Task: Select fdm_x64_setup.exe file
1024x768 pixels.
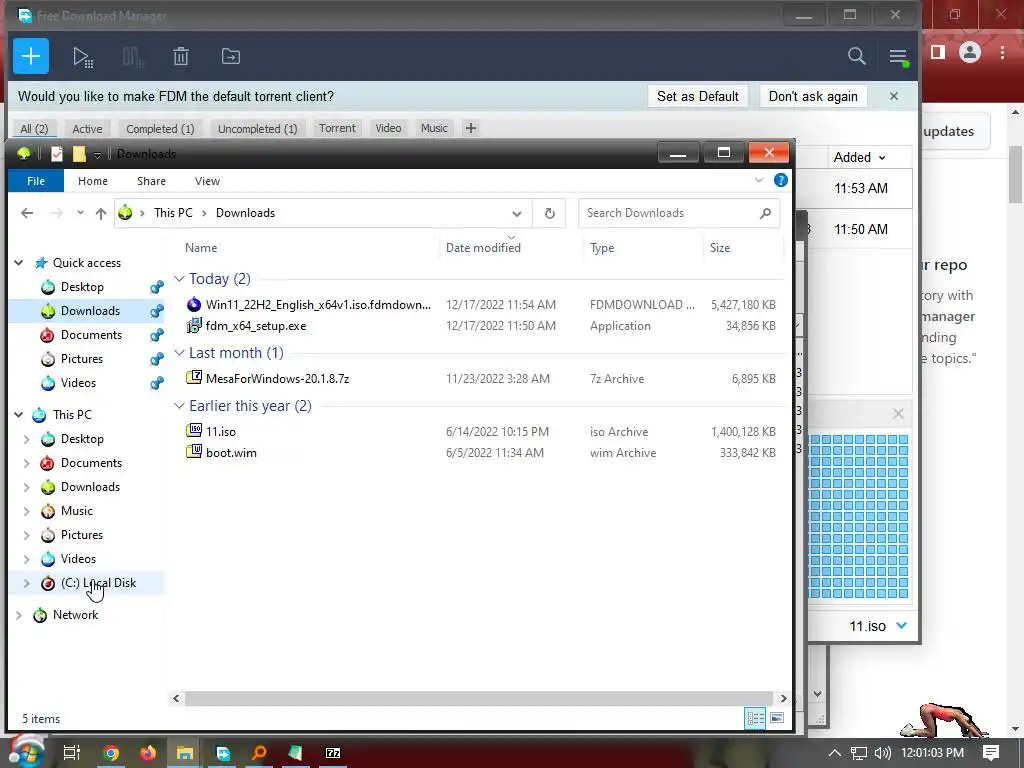Action: (x=255, y=326)
